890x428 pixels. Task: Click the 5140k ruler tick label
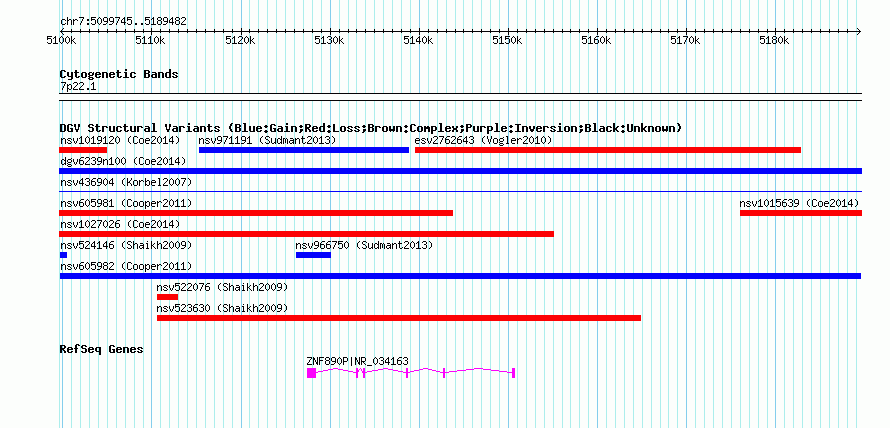click(418, 41)
